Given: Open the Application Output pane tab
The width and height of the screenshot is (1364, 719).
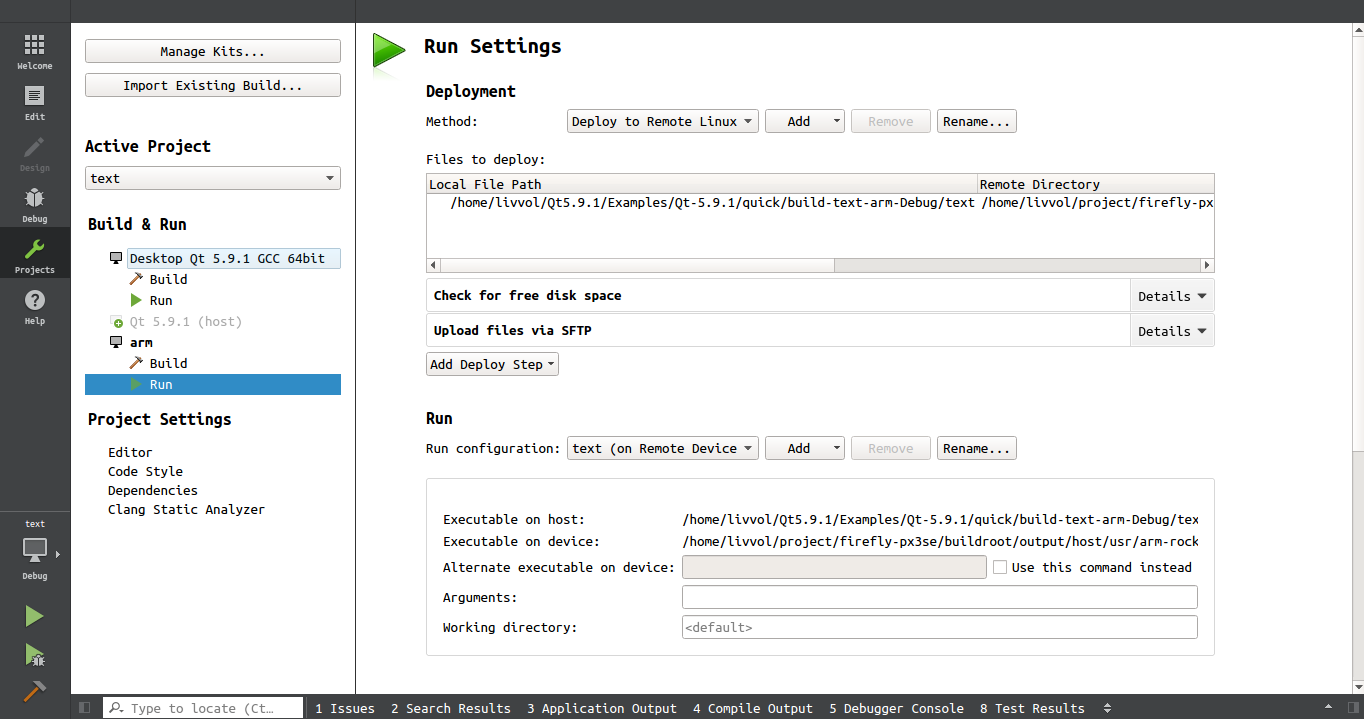Looking at the screenshot, I should click(602, 708).
